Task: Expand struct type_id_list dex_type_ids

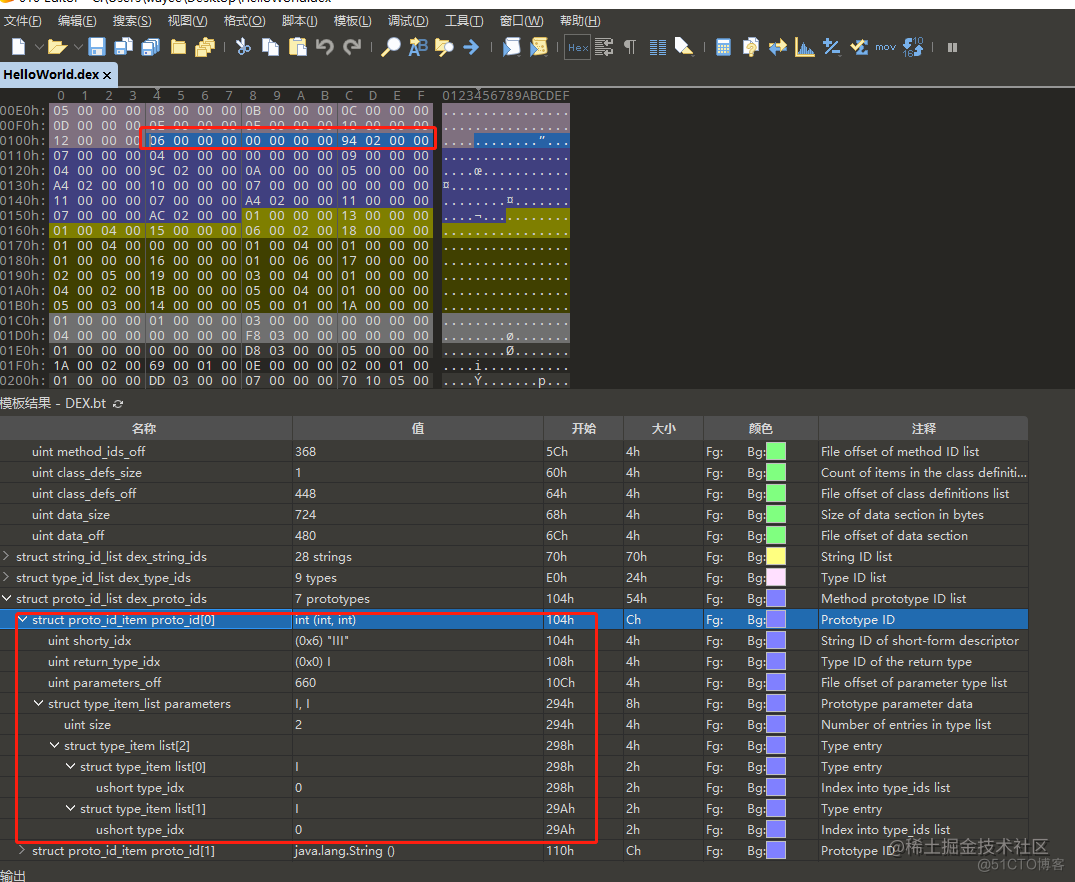Action: point(6,577)
